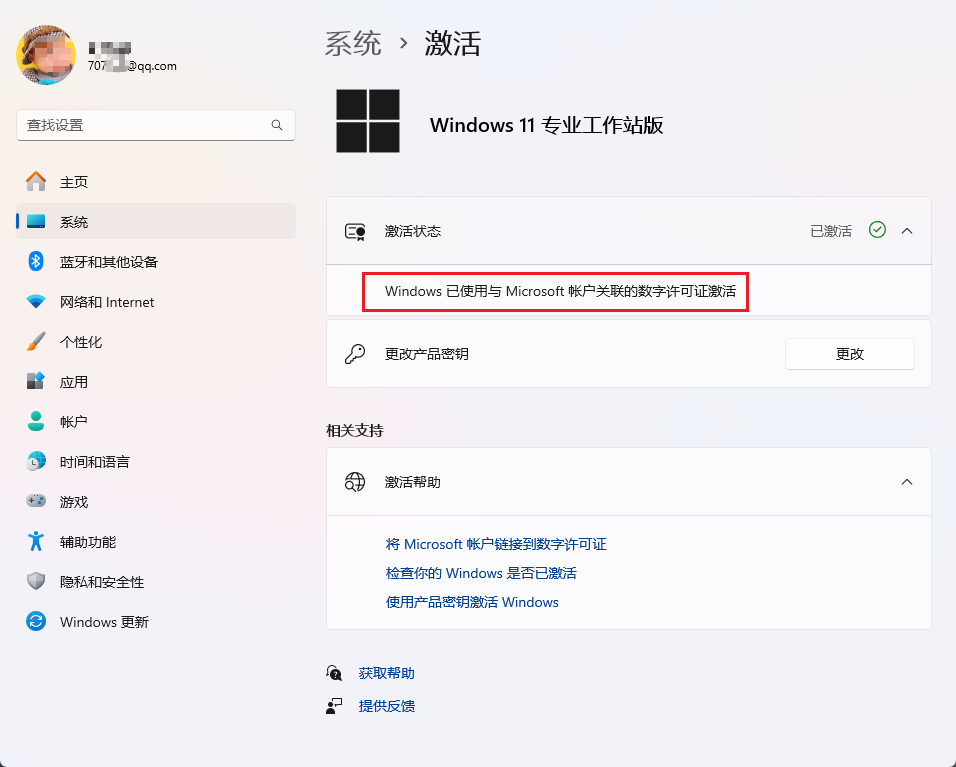Click the 提供反馈 person icon
956x767 pixels.
coord(334,706)
